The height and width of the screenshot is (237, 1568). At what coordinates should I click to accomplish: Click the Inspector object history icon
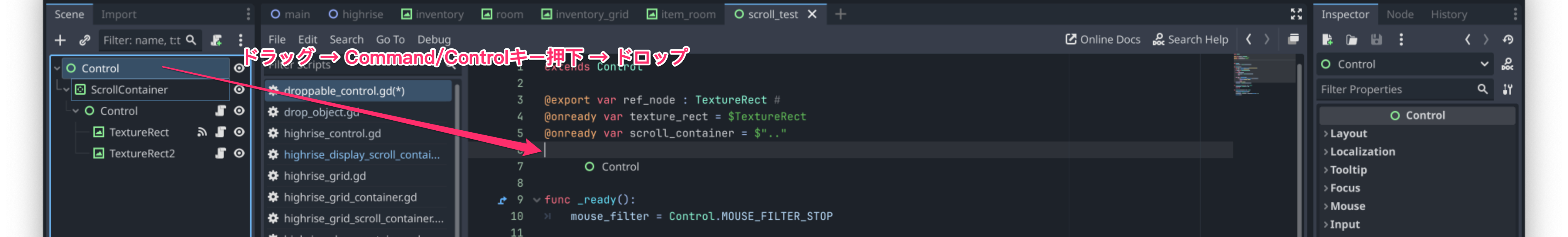pos(1508,39)
